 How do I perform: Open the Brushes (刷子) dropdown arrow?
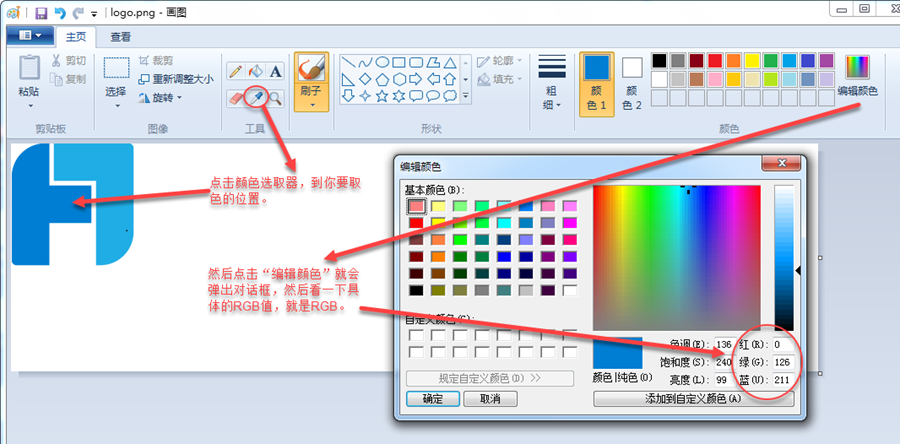point(312,105)
